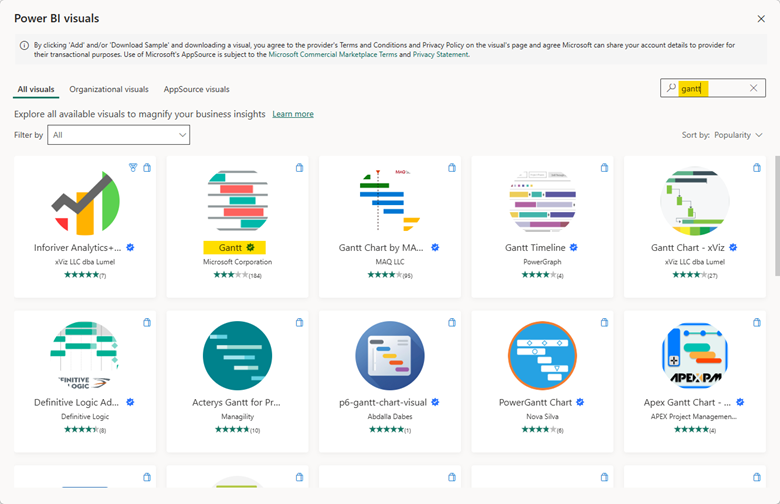Open the Gantt Timeline thumbnail
The image size is (780, 504).
coord(542,200)
